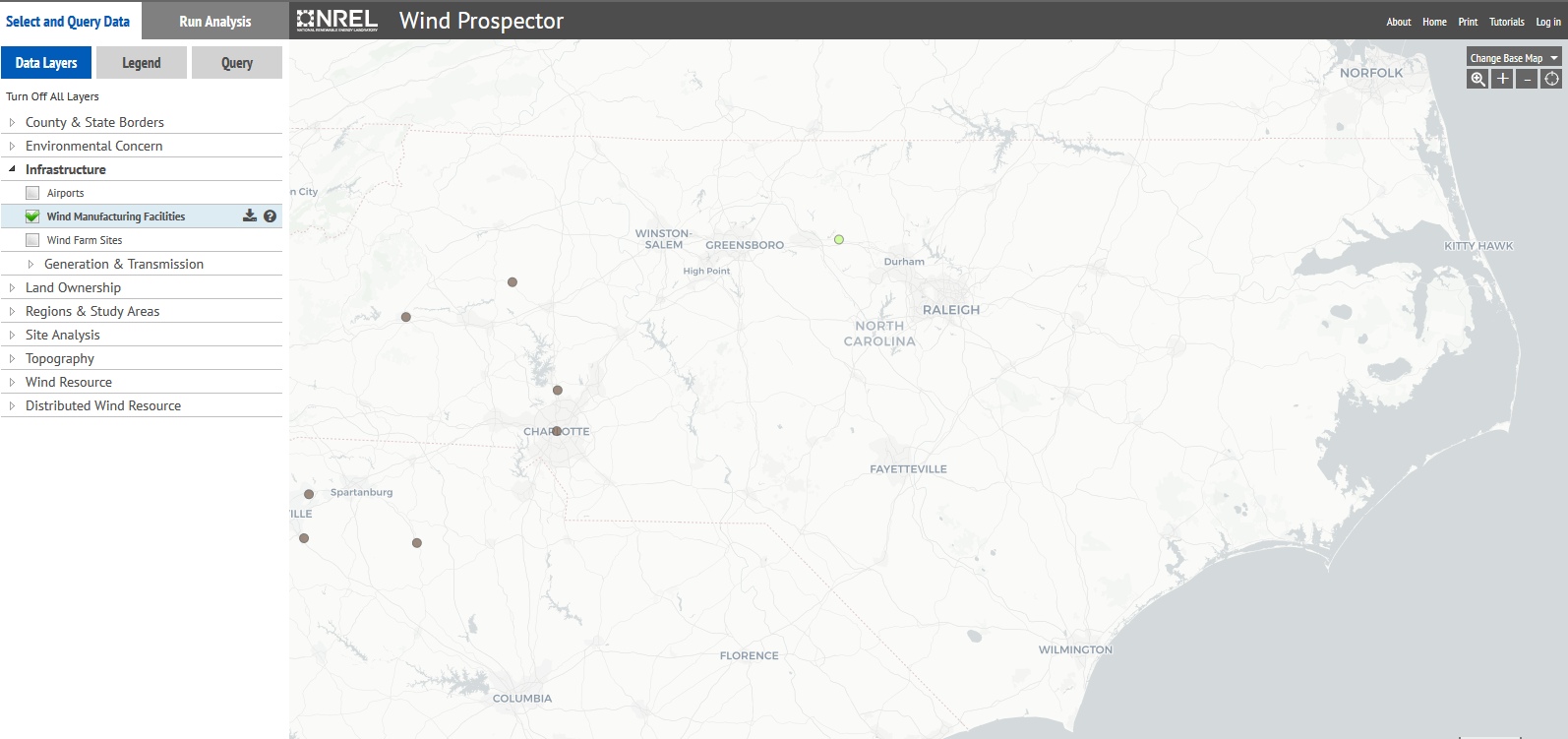Screen dimensions: 1568x739
Task: Enable the Airports layer checkbox
Action: pos(32,193)
